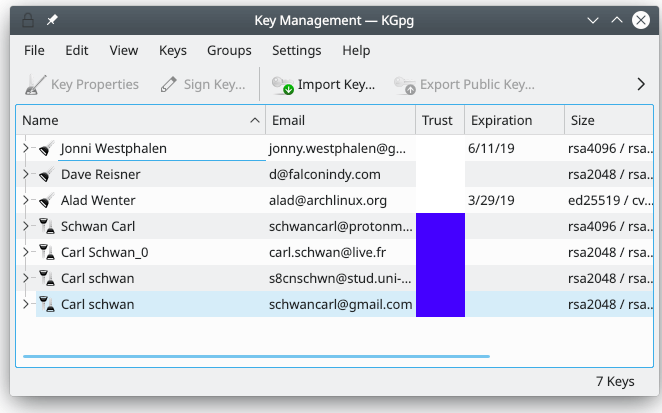Screen dimensions: 662x413
Task: Click the pin icon in title bar
Action: point(52,20)
